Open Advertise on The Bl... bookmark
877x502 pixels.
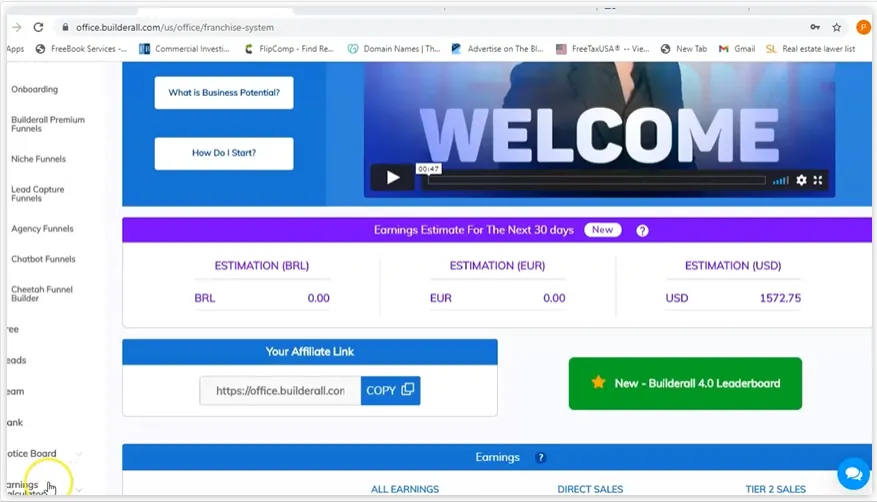click(x=498, y=49)
